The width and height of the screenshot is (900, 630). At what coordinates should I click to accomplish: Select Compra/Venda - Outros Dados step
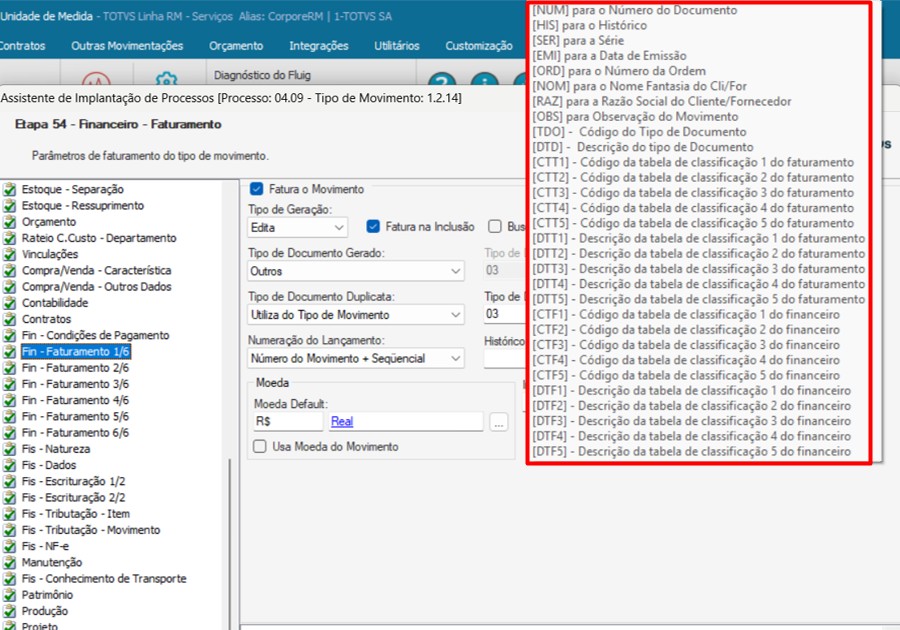coord(96,286)
